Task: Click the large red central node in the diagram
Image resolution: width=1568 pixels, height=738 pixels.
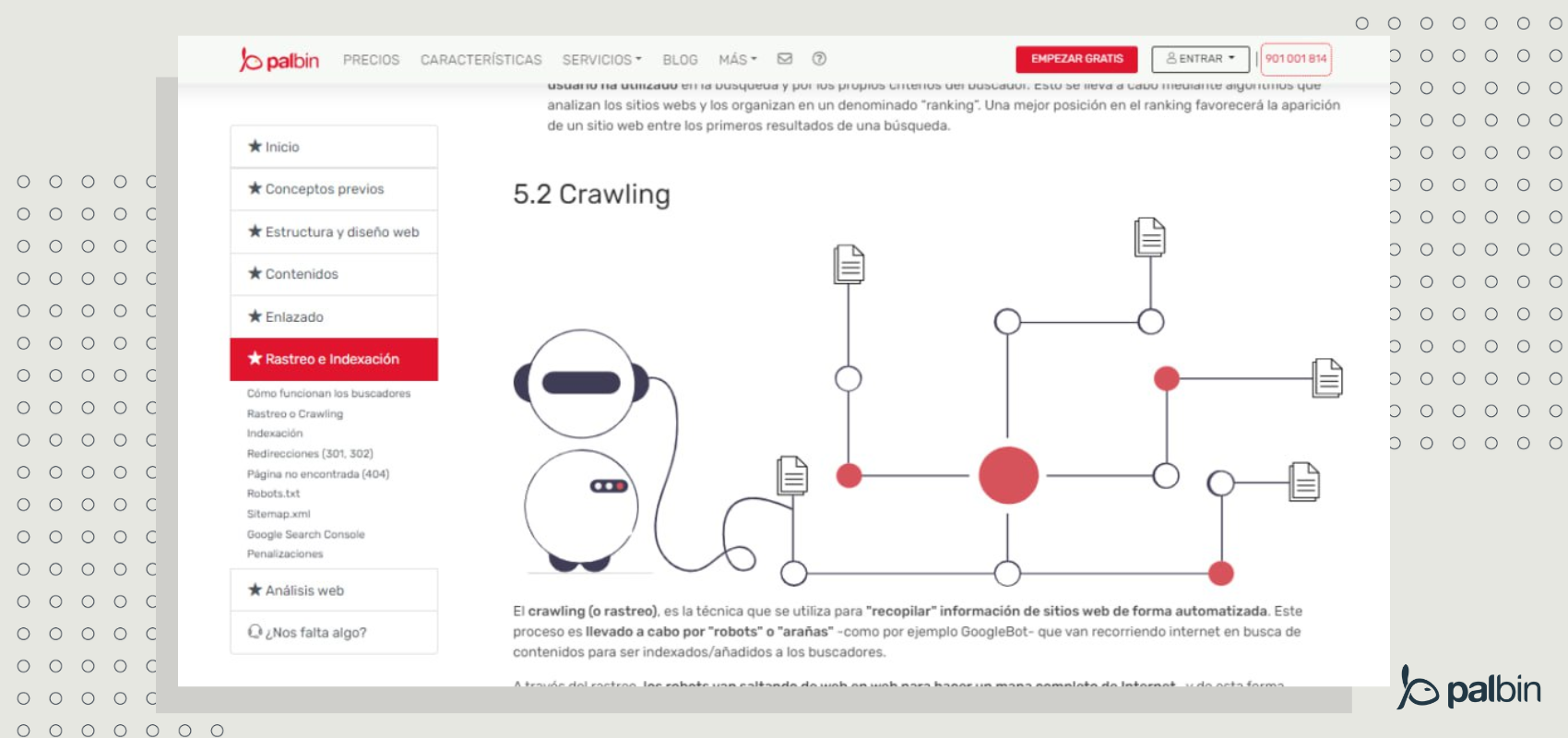Action: (1008, 475)
